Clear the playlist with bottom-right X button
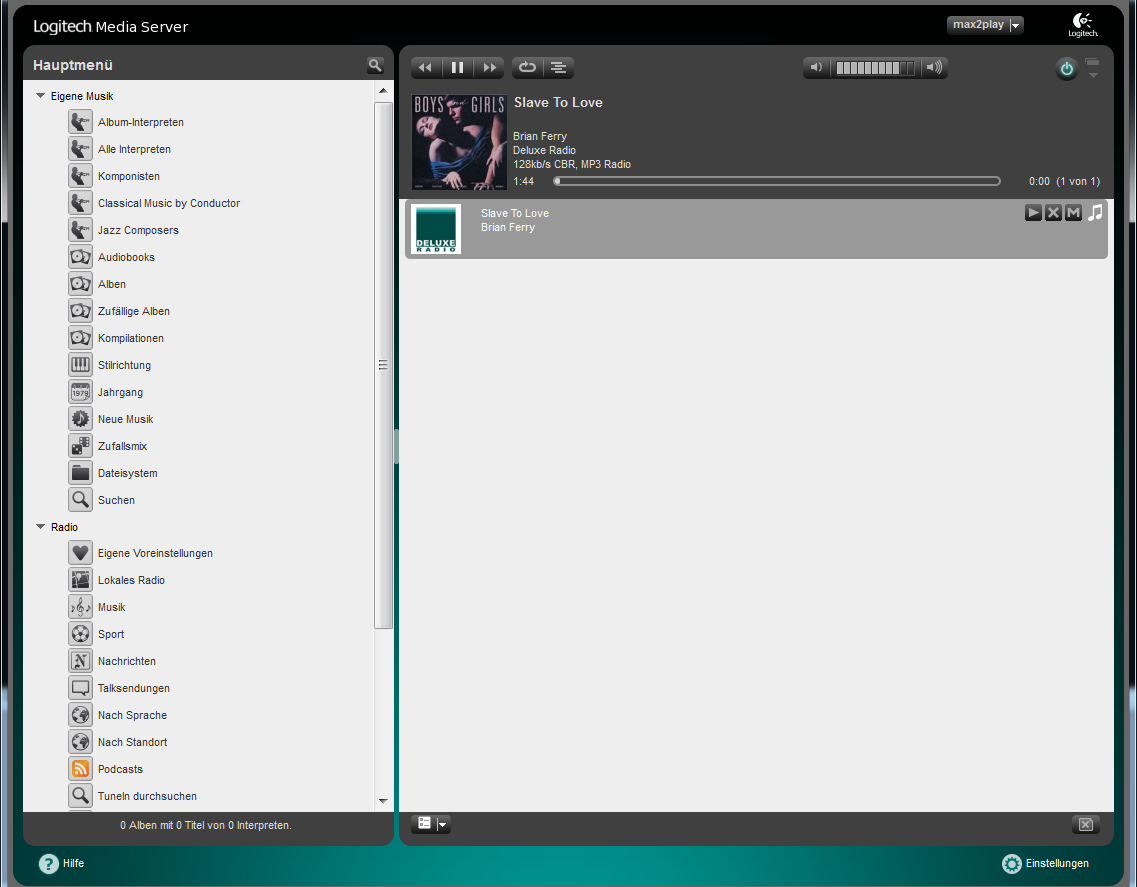Viewport: 1137px width, 887px height. click(x=1086, y=824)
